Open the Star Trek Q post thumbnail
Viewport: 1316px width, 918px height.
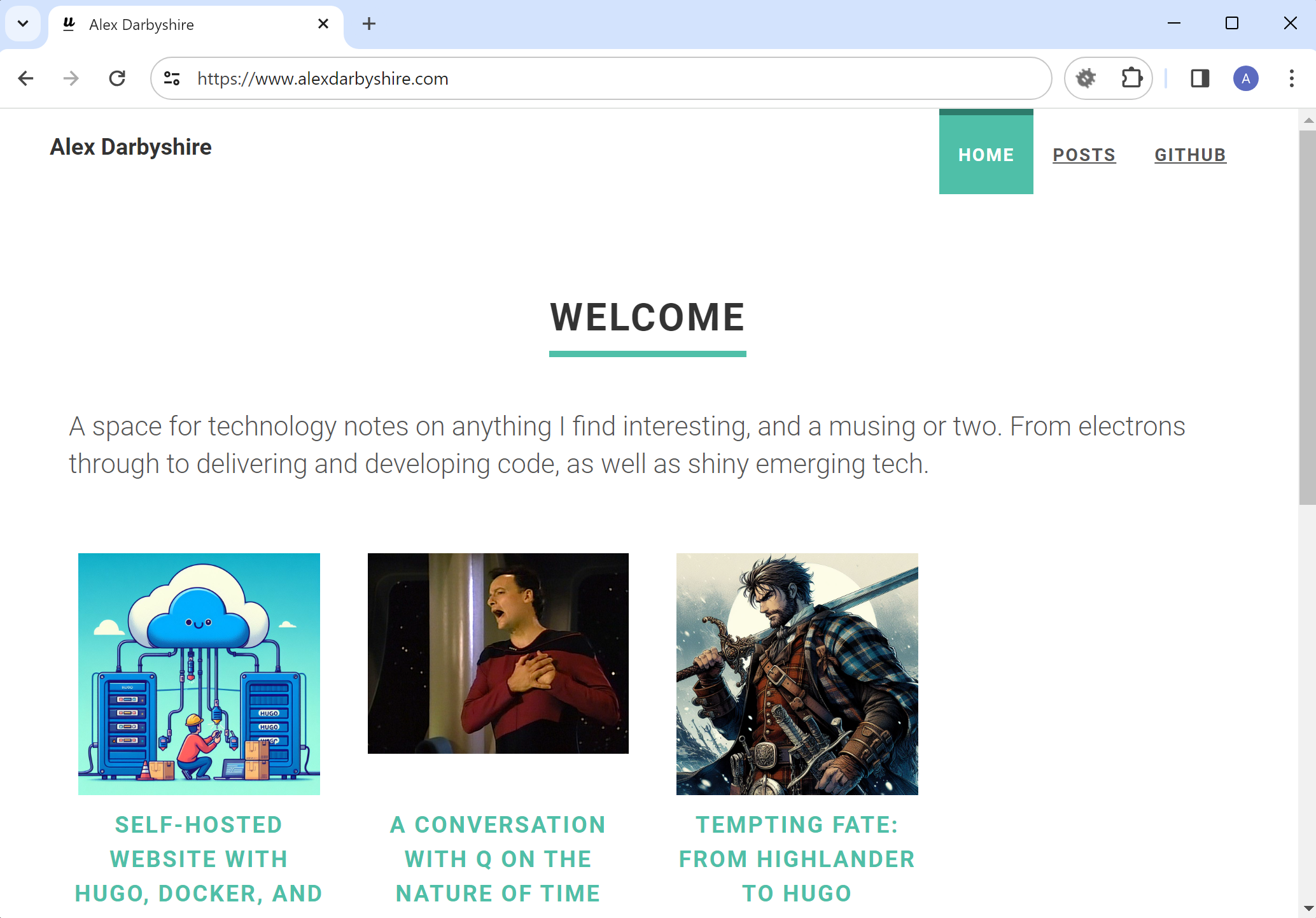498,653
